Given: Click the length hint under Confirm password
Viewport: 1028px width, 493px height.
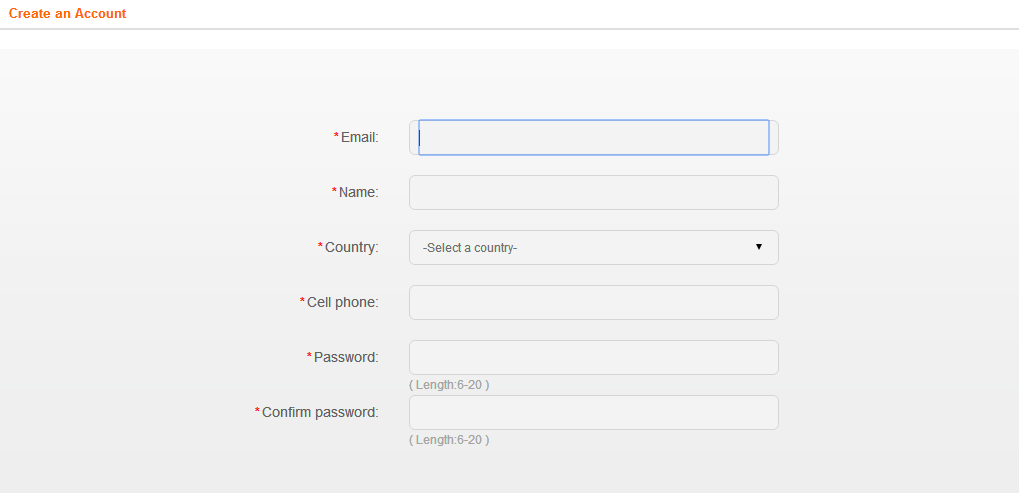Looking at the screenshot, I should coord(449,440).
